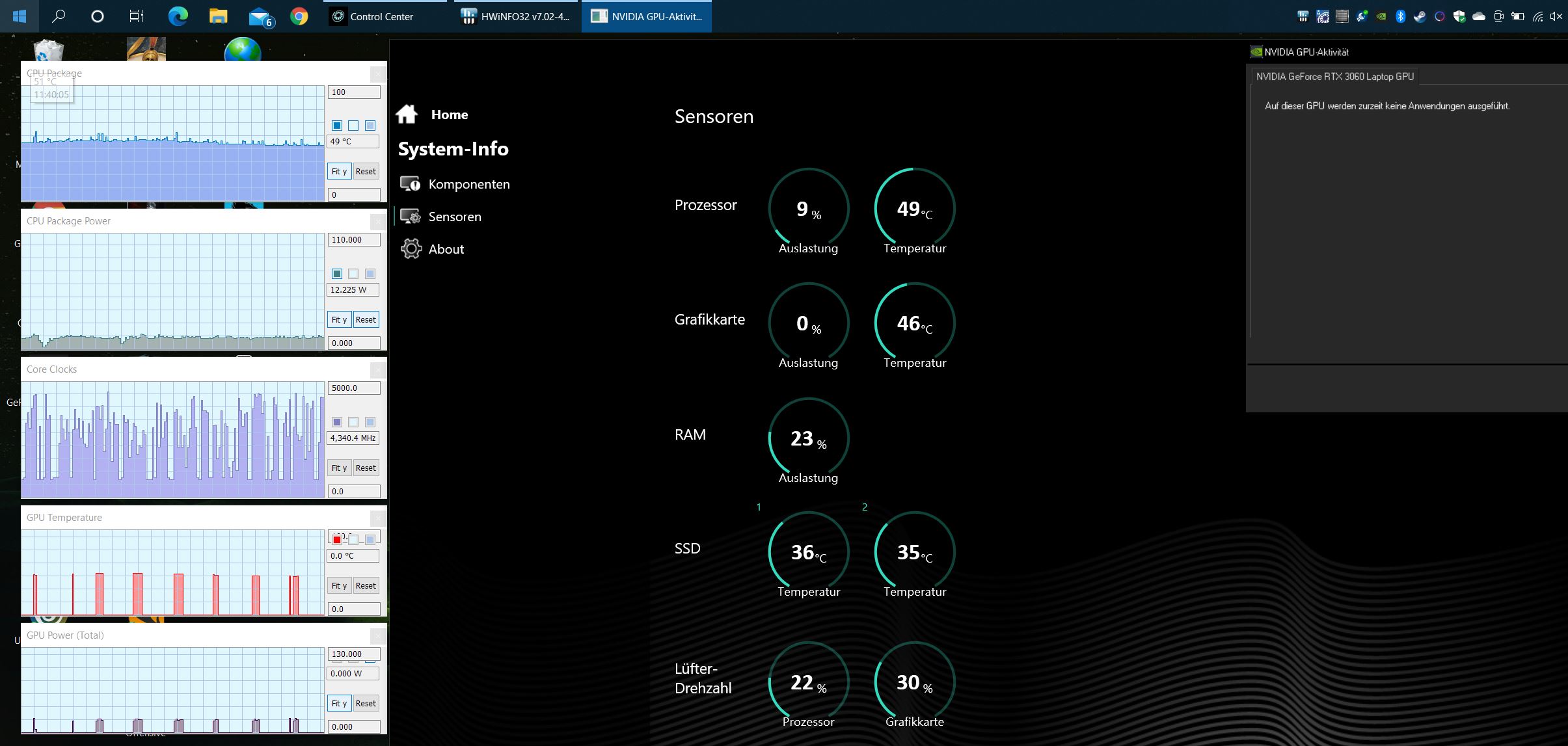Open Windows Security shield tray icon
The image size is (1568, 746).
[1459, 17]
